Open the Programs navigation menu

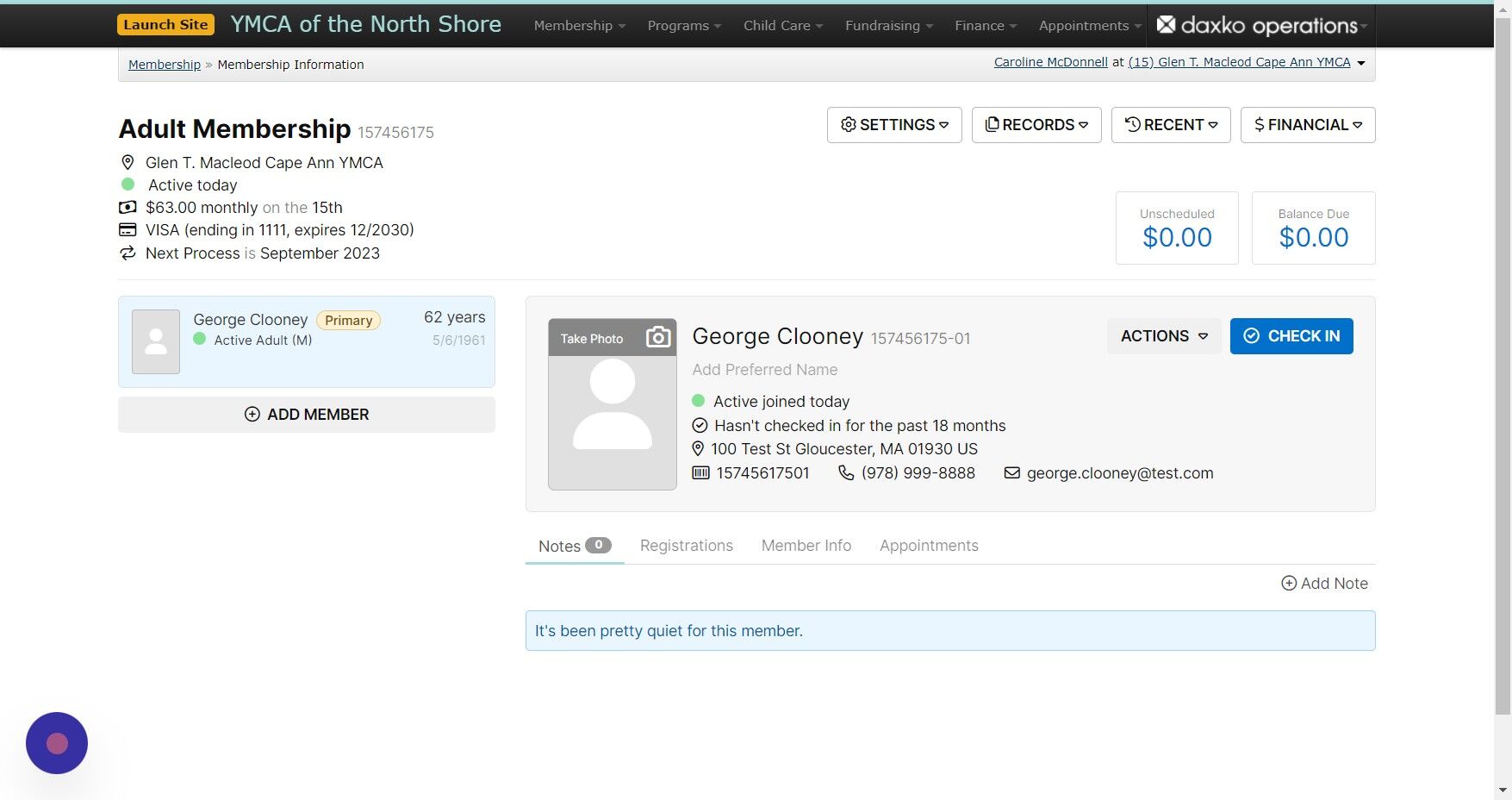coord(684,26)
